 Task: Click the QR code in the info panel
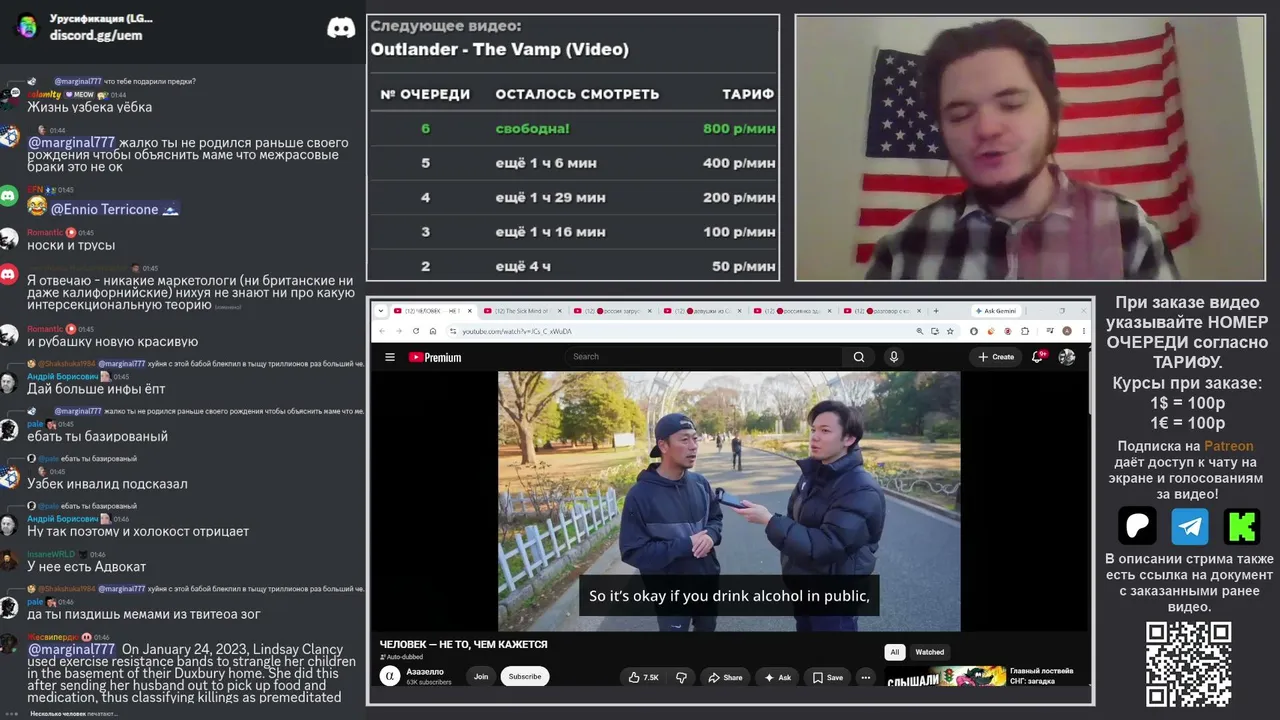(1189, 665)
